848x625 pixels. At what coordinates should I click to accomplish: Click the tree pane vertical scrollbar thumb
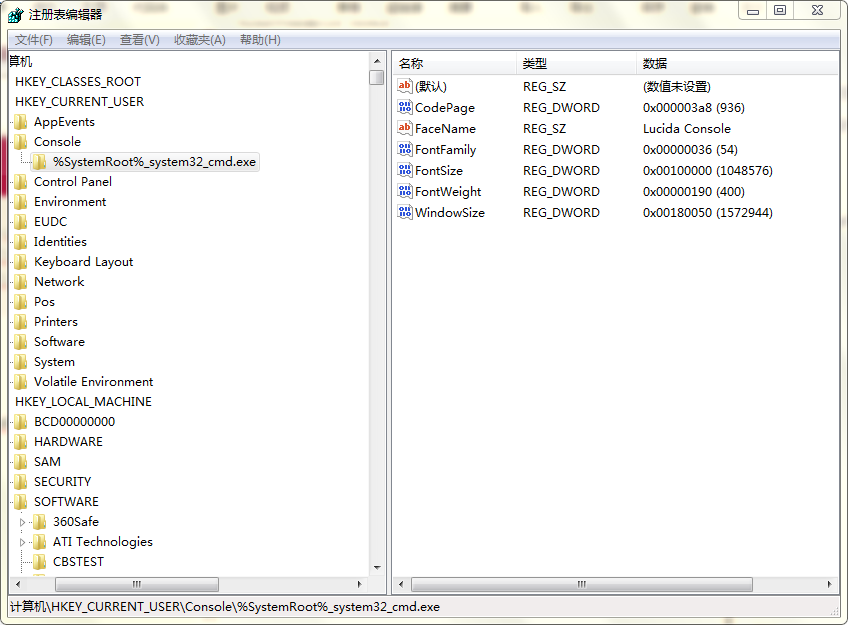[377, 77]
